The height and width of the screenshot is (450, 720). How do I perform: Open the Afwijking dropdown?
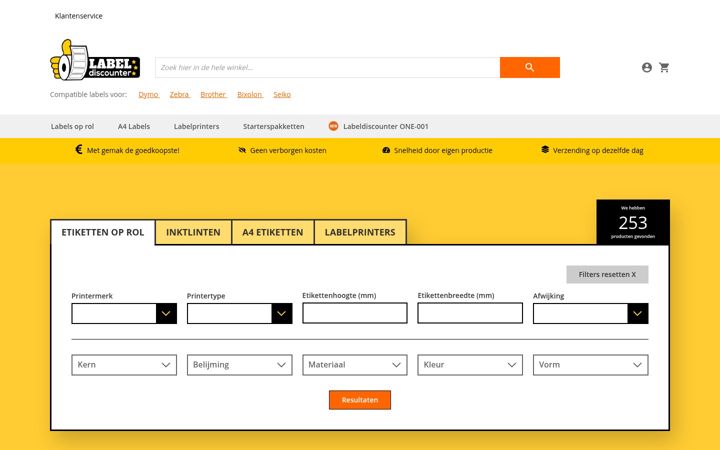coord(591,313)
